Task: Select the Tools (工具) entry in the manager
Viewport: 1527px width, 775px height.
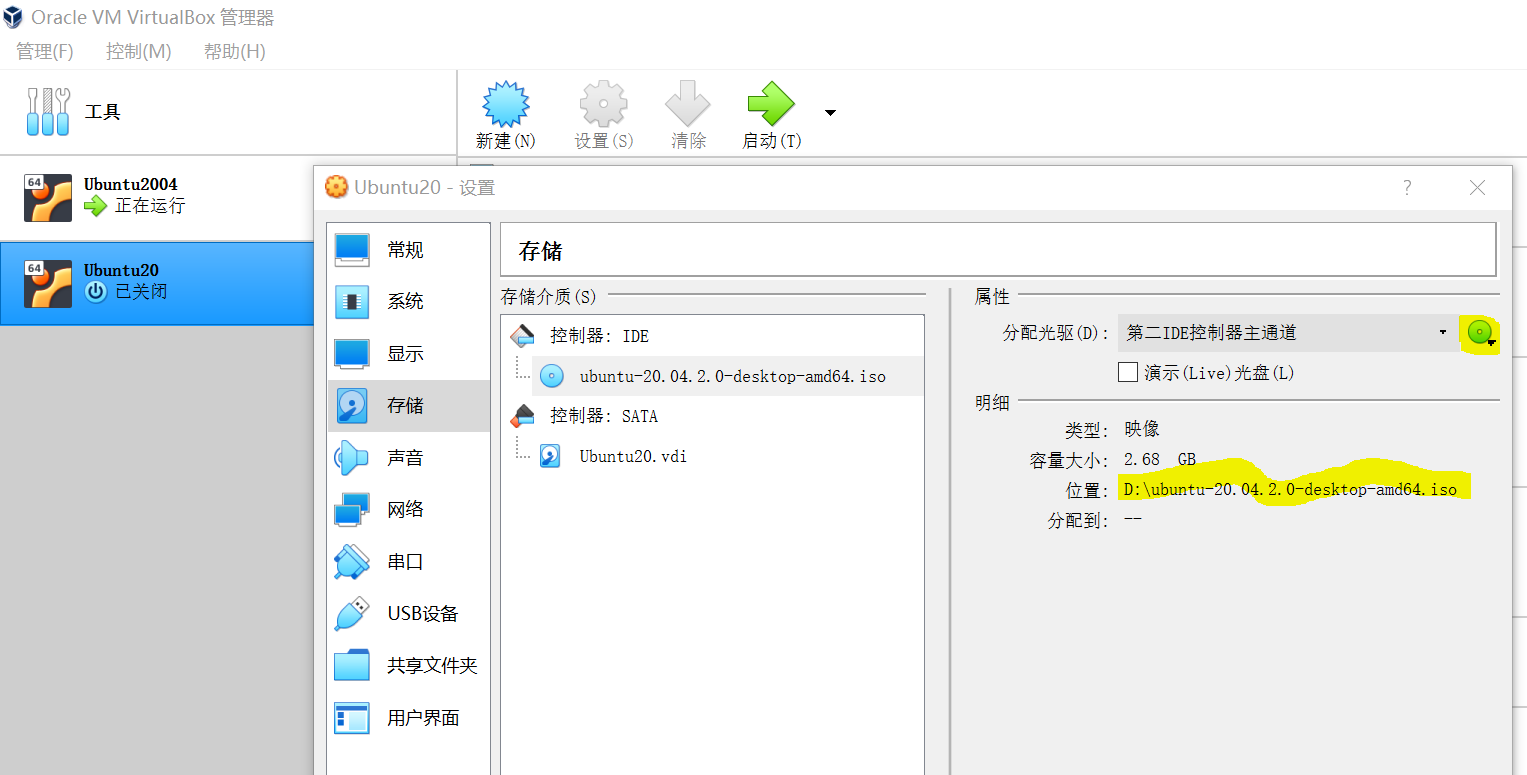Action: (x=228, y=112)
